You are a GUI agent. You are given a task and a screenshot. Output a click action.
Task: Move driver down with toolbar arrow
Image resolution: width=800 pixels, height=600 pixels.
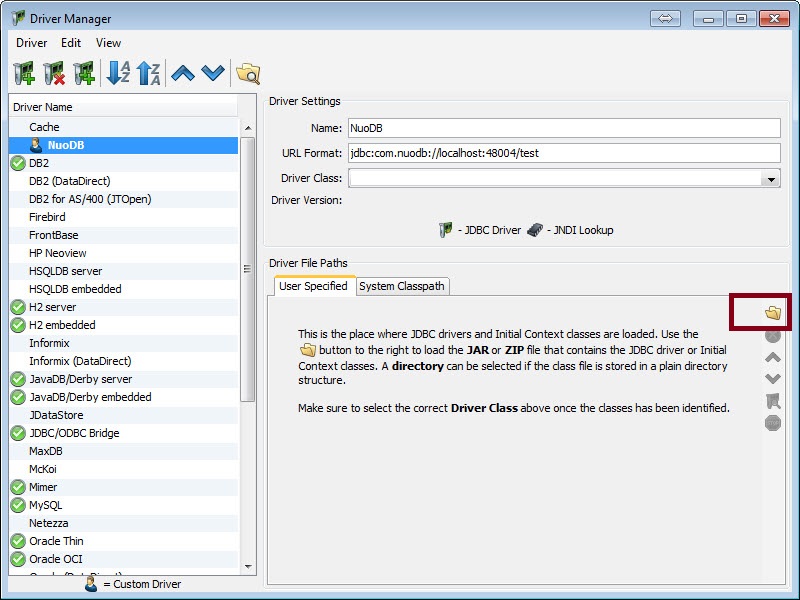tap(213, 73)
